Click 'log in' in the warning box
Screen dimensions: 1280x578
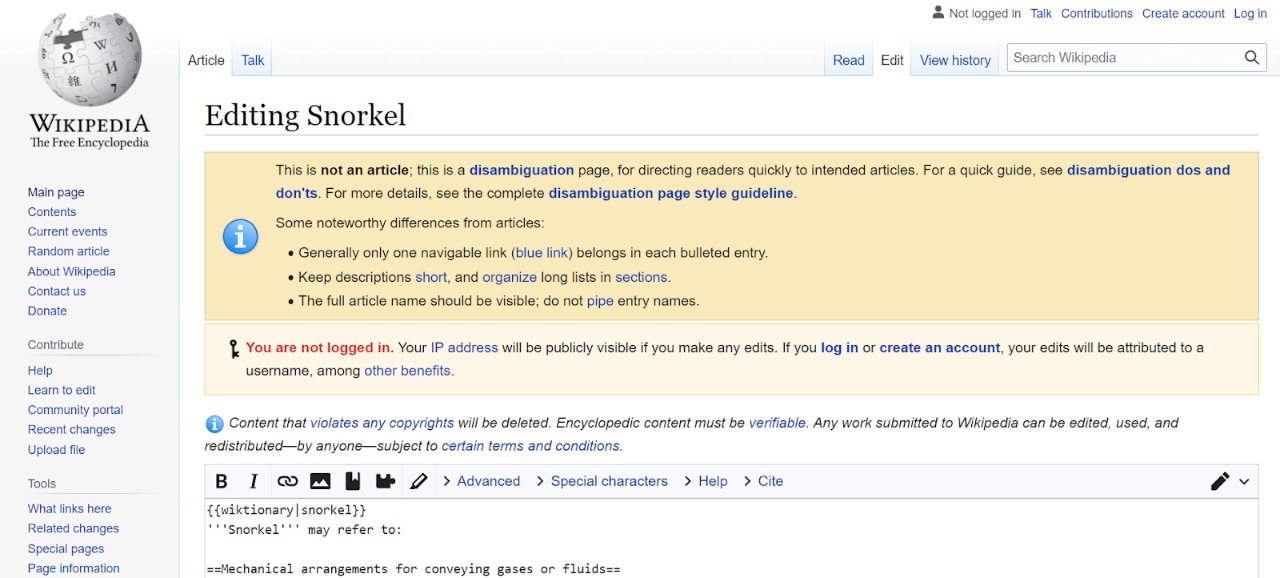click(x=840, y=348)
